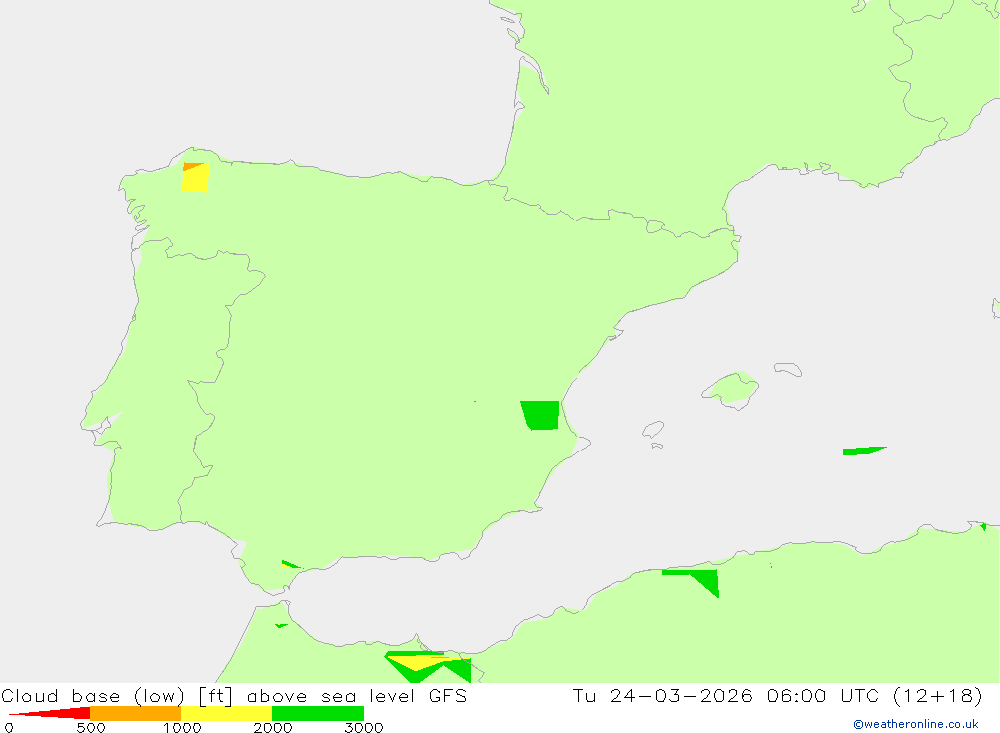1000x733 pixels.
Task: Click the legend value label 1000
Action: point(182,728)
